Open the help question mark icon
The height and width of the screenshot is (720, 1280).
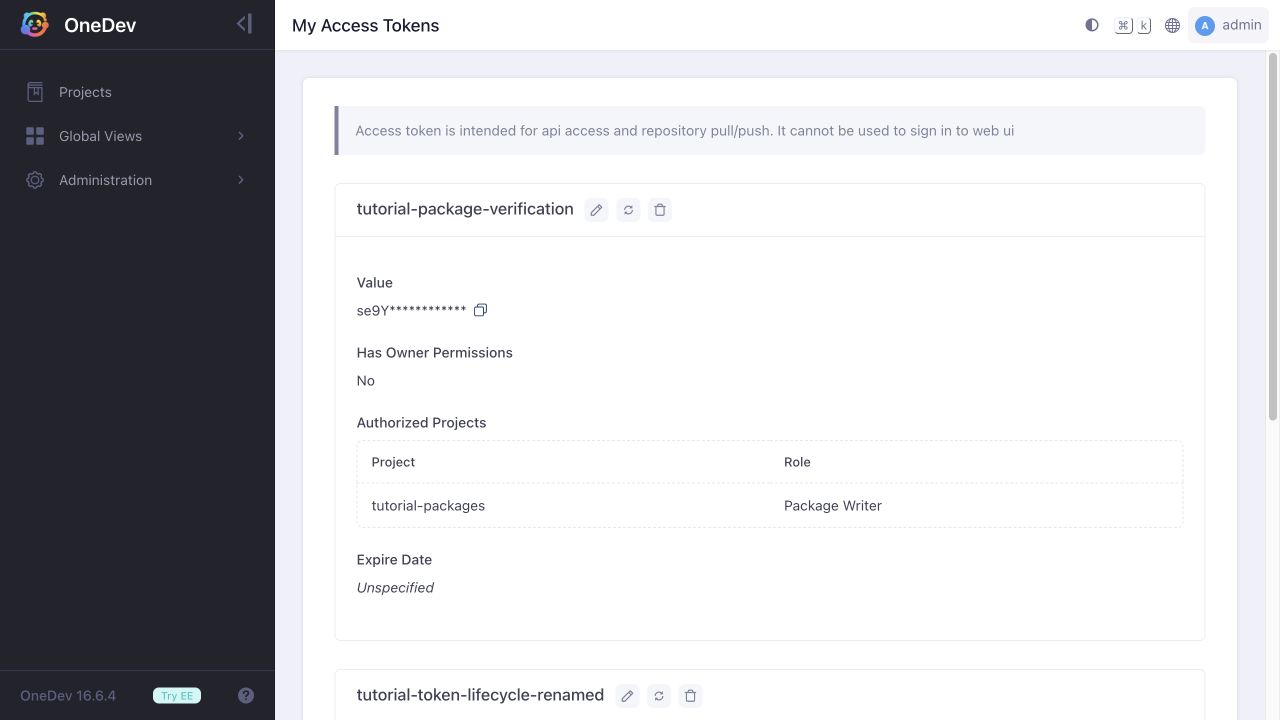click(x=246, y=696)
